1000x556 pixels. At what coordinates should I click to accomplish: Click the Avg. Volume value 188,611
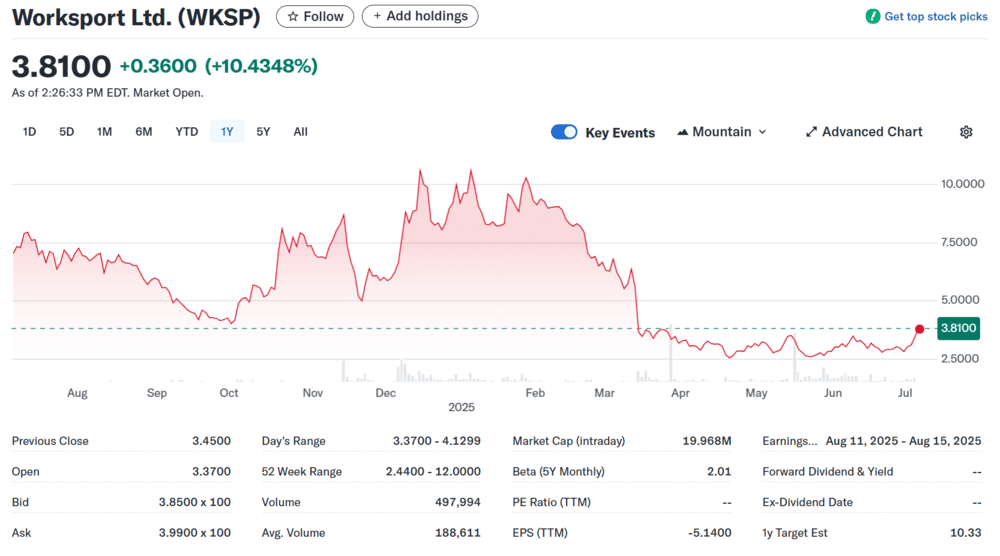point(458,533)
